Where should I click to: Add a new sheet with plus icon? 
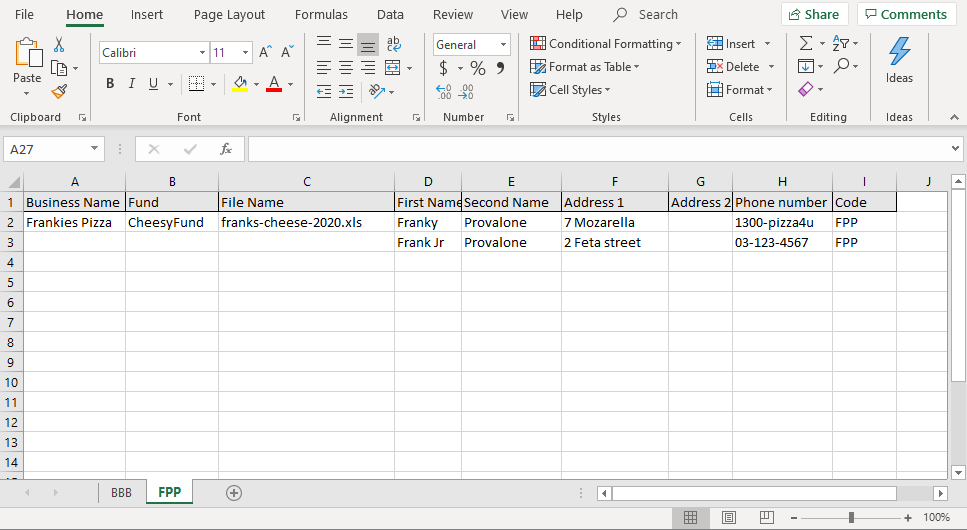tap(234, 493)
